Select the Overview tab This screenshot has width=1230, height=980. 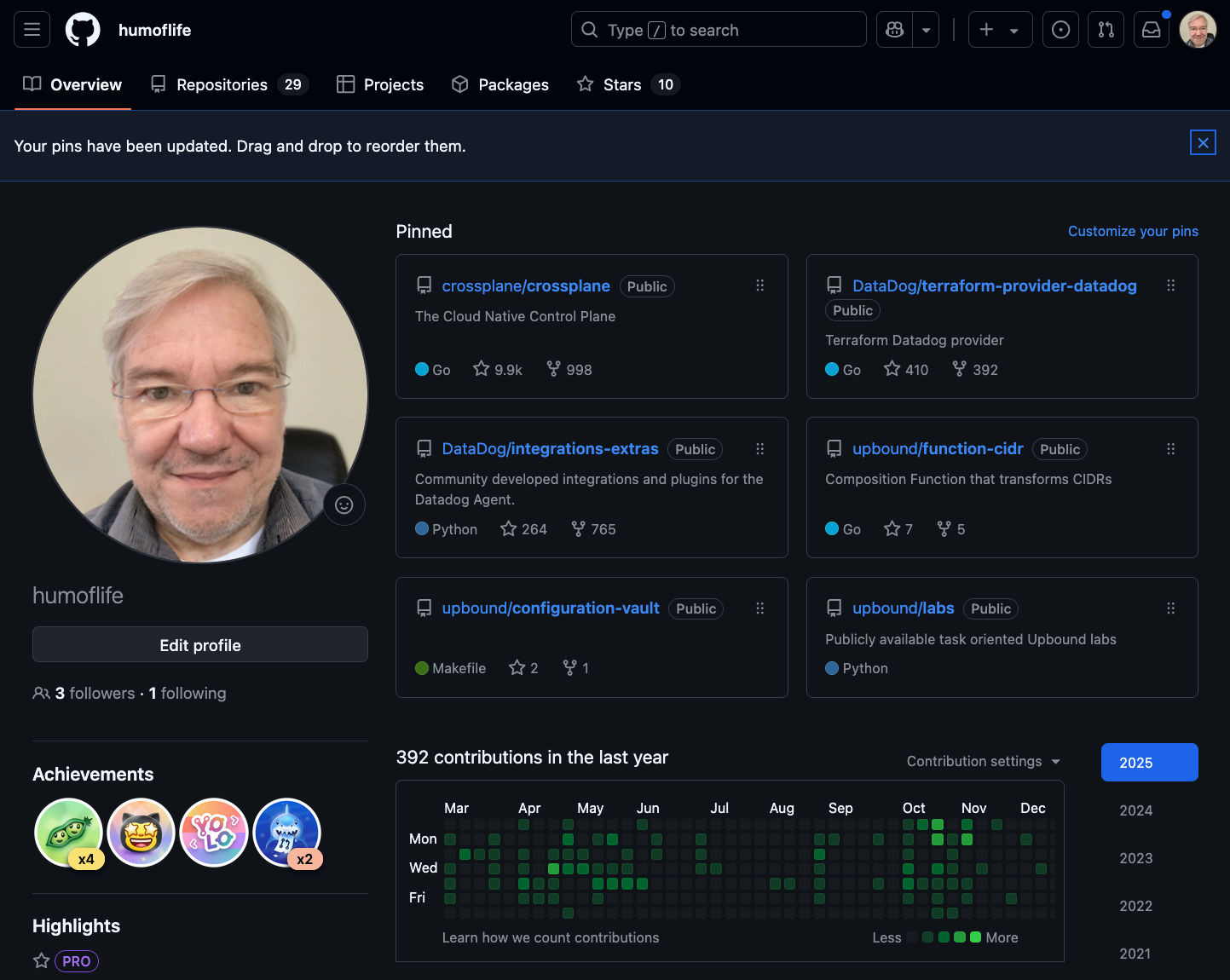click(x=72, y=84)
